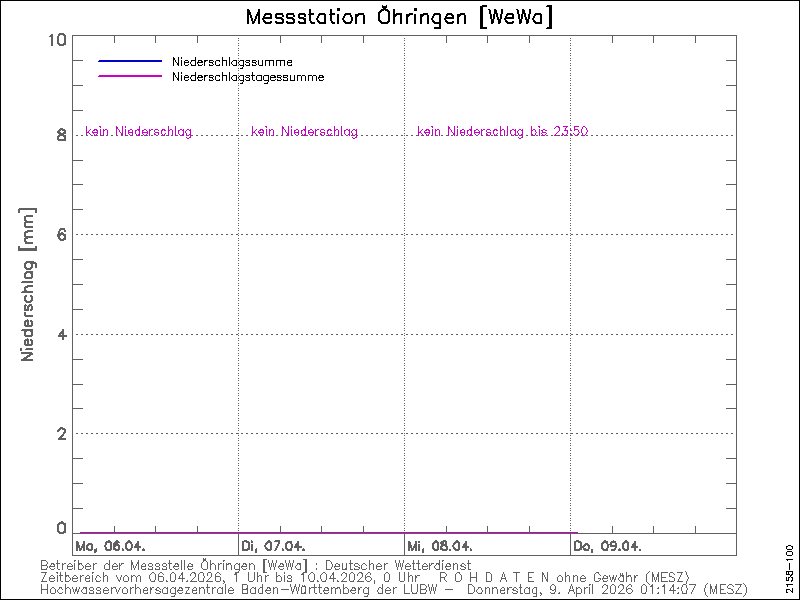Click the 'kein Niederschlag bis 23:50' annotation
The image size is (800, 600).
click(x=502, y=132)
